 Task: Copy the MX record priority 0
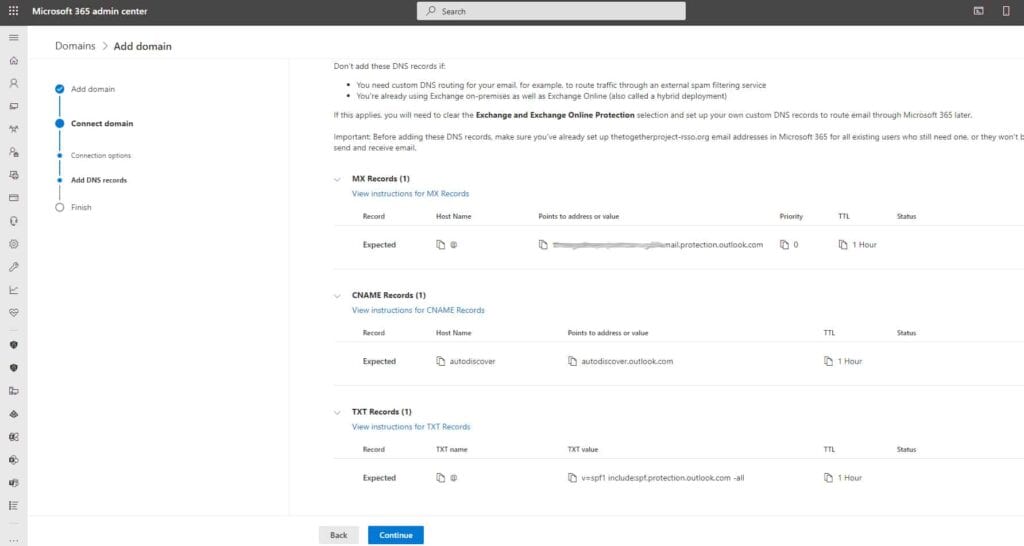[x=784, y=245]
